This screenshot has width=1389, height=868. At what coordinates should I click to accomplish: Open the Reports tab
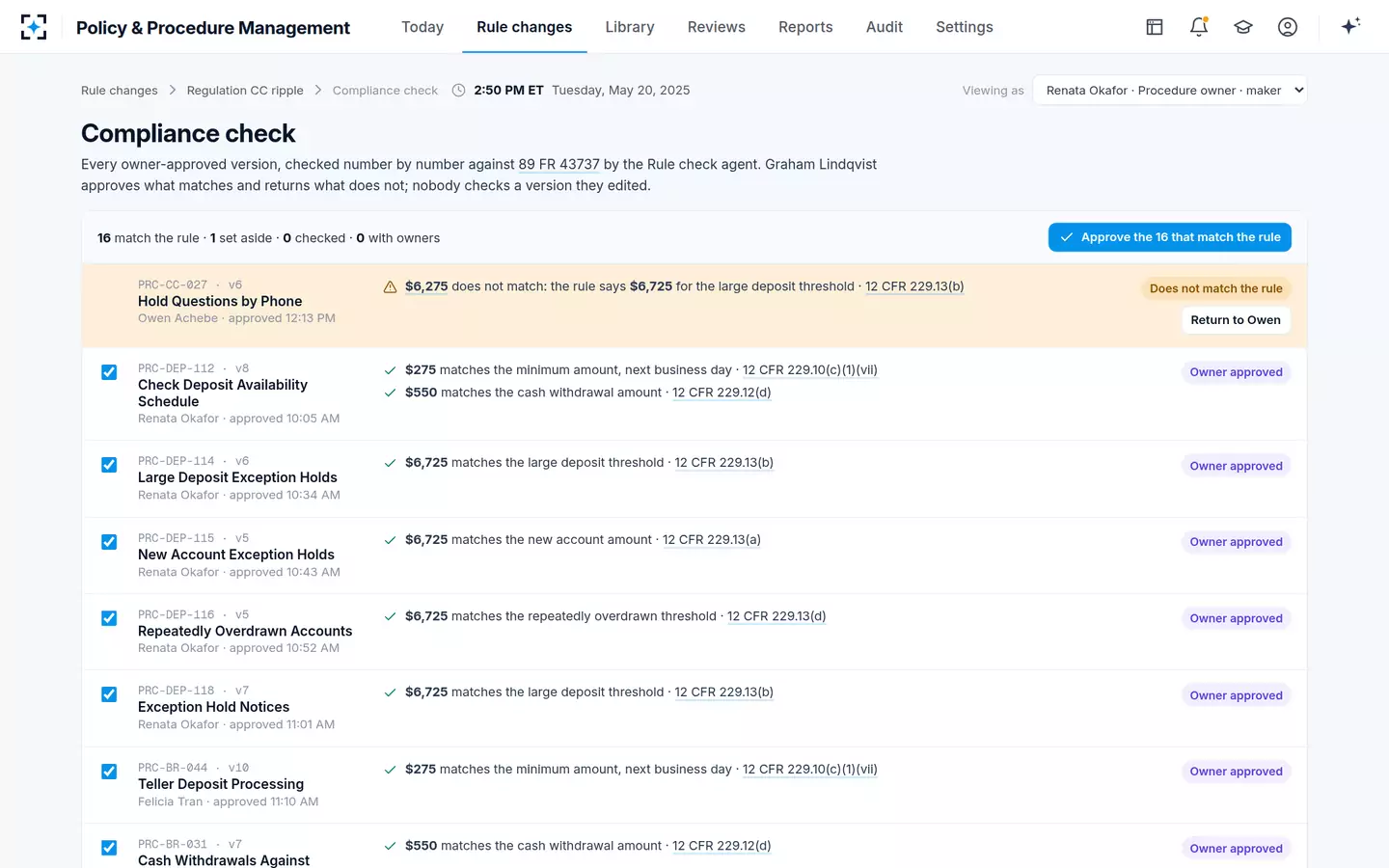805,27
